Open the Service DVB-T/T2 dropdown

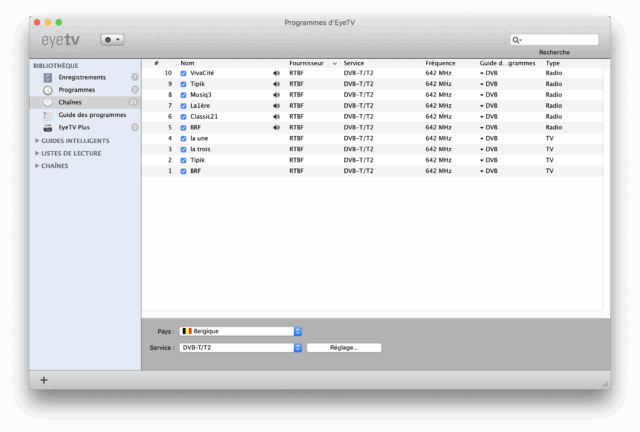point(240,348)
